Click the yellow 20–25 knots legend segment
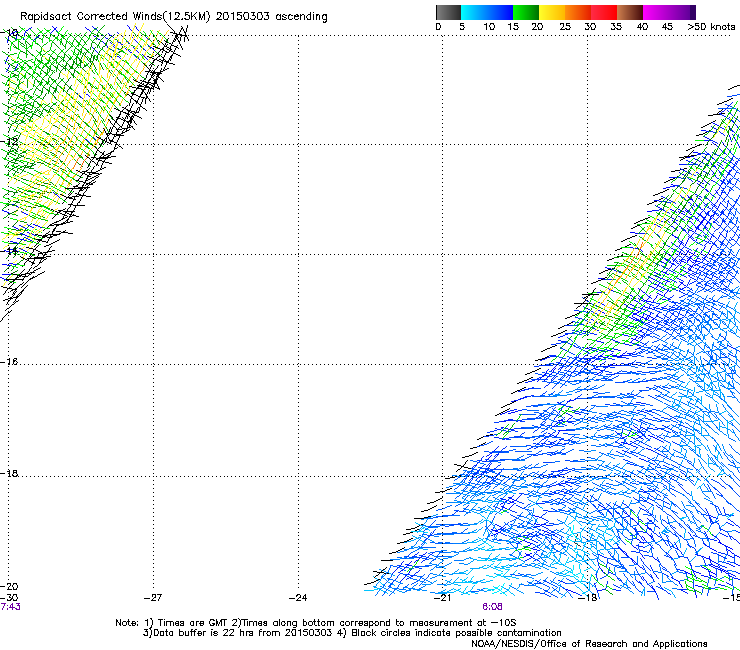 pos(552,12)
